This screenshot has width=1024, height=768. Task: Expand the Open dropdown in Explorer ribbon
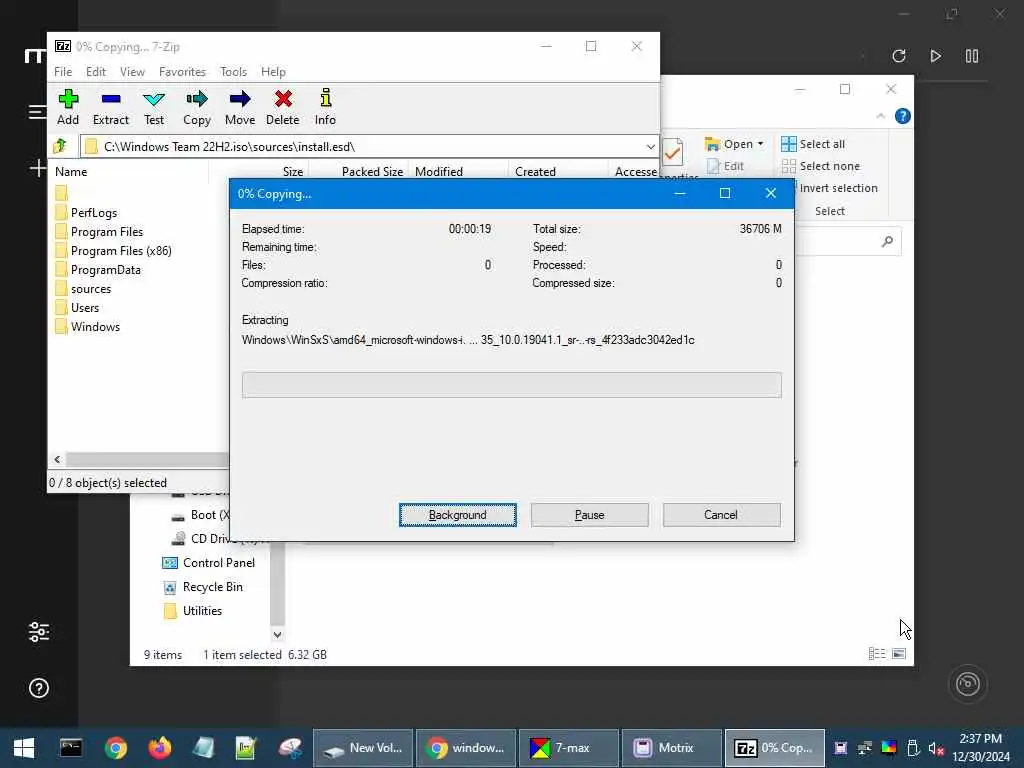coord(760,144)
